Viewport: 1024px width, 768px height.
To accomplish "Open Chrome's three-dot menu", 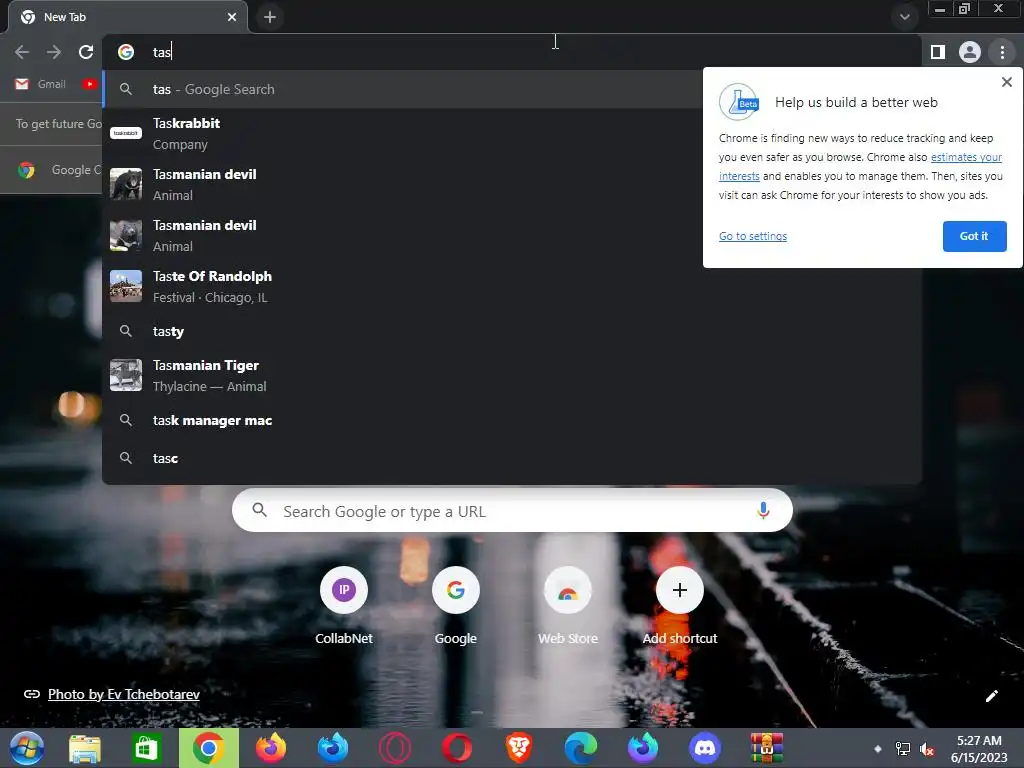I will [1002, 52].
